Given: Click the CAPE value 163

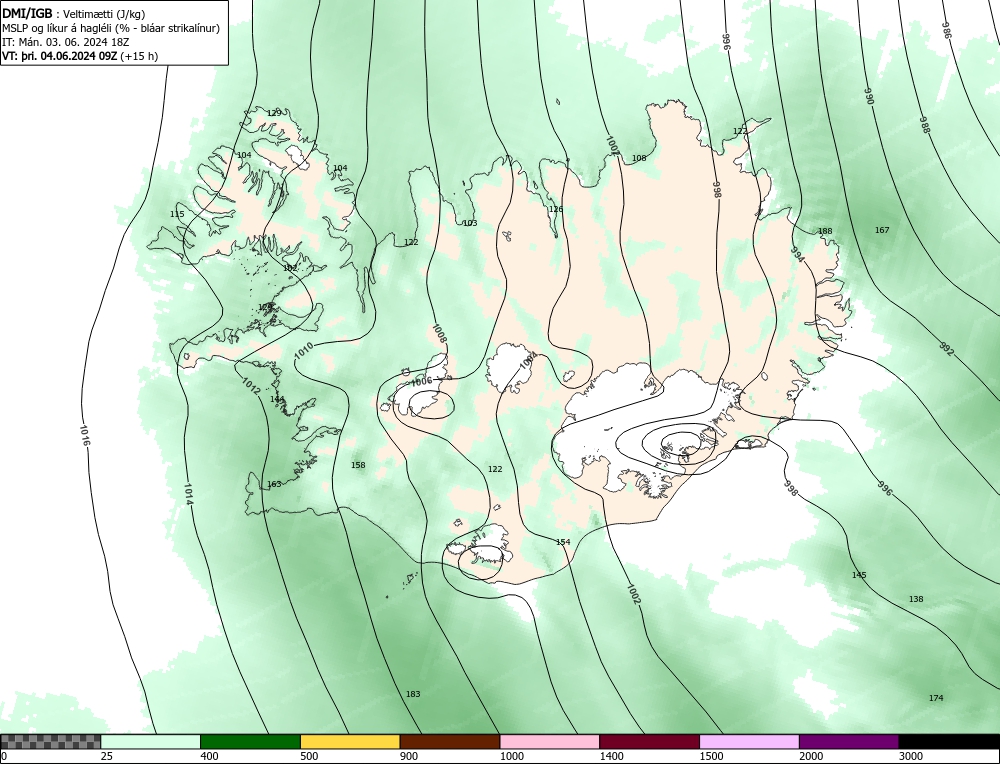Looking at the screenshot, I should [x=274, y=485].
